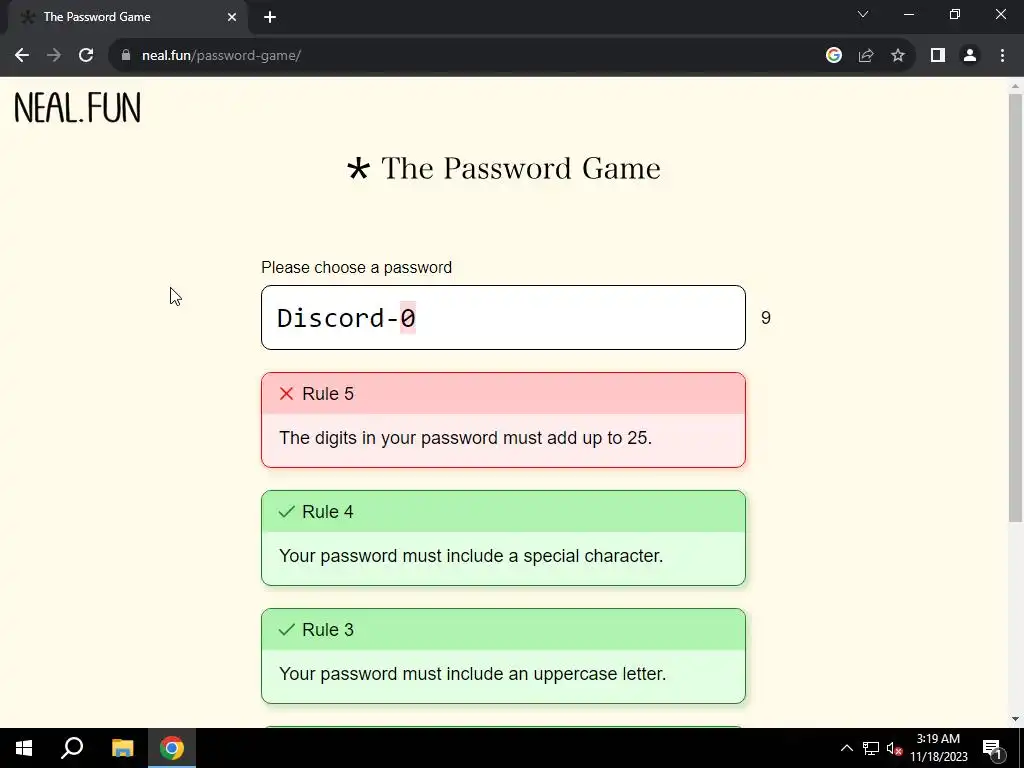
Task: Click the green checkmark on Rule 3
Action: 286,630
